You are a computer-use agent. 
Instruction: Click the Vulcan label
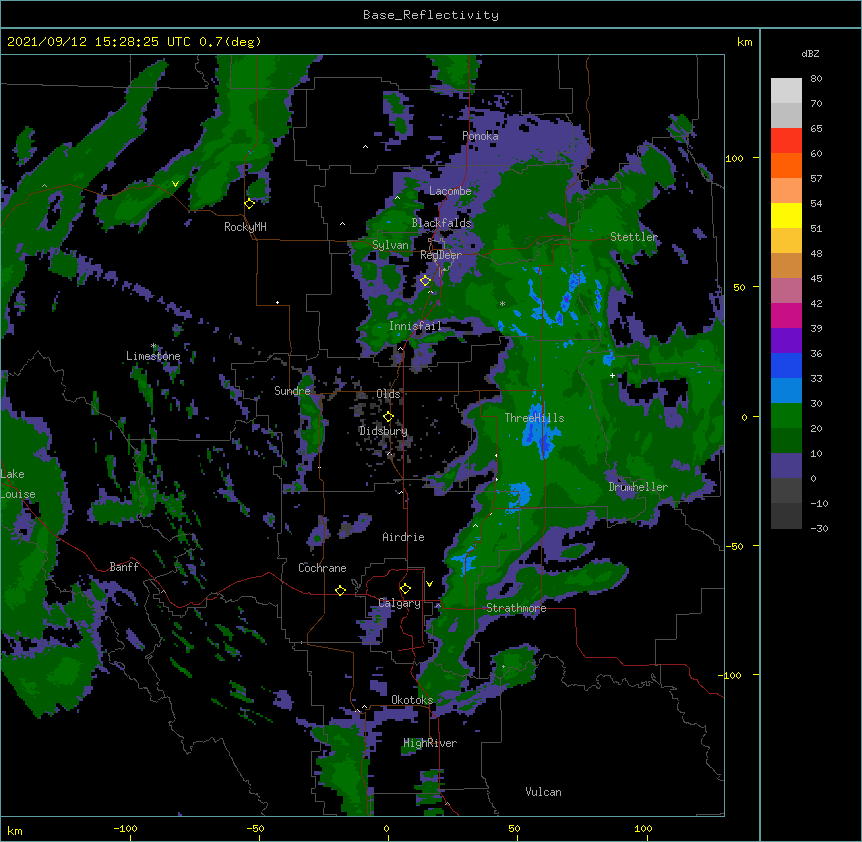(543, 792)
